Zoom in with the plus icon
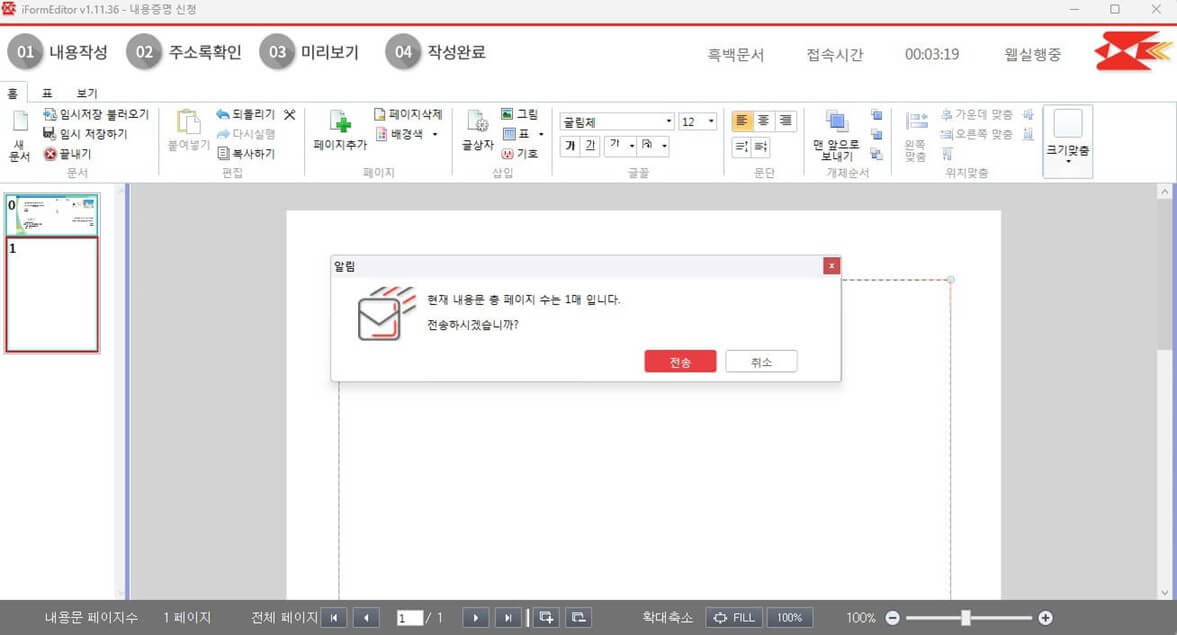1177x635 pixels. 1045,618
